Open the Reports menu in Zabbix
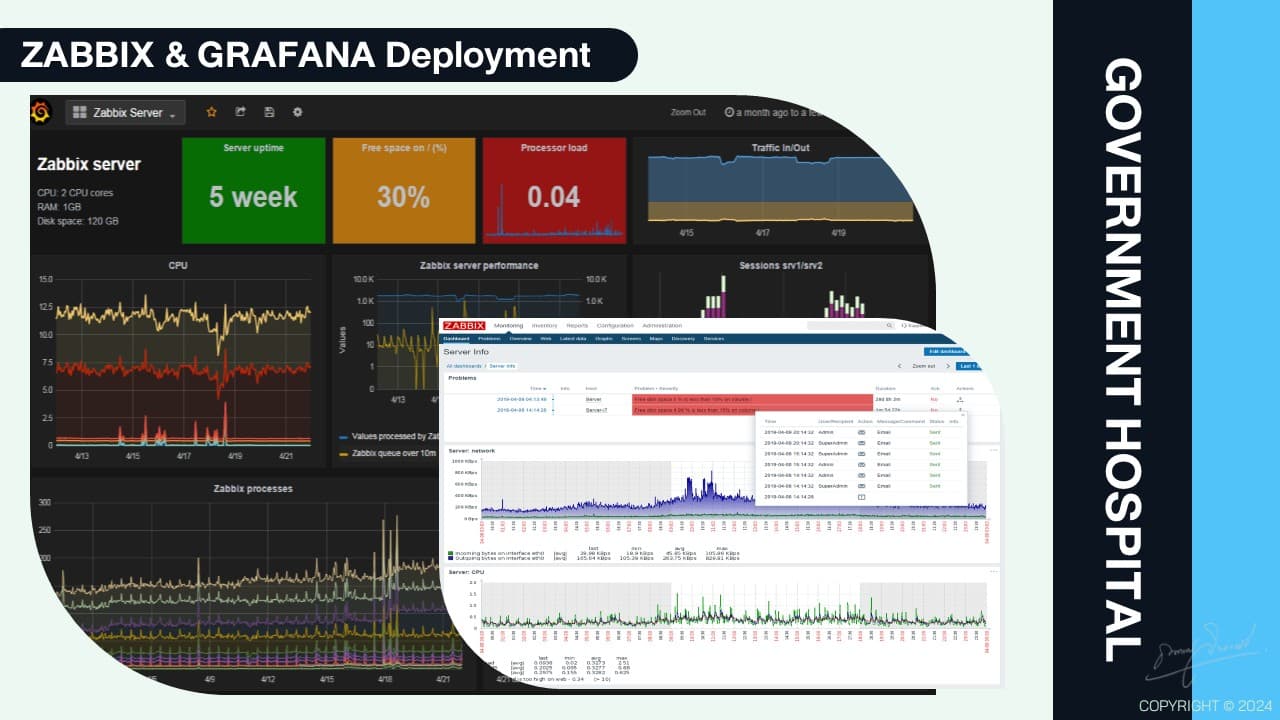Image resolution: width=1280 pixels, height=720 pixels. [577, 325]
